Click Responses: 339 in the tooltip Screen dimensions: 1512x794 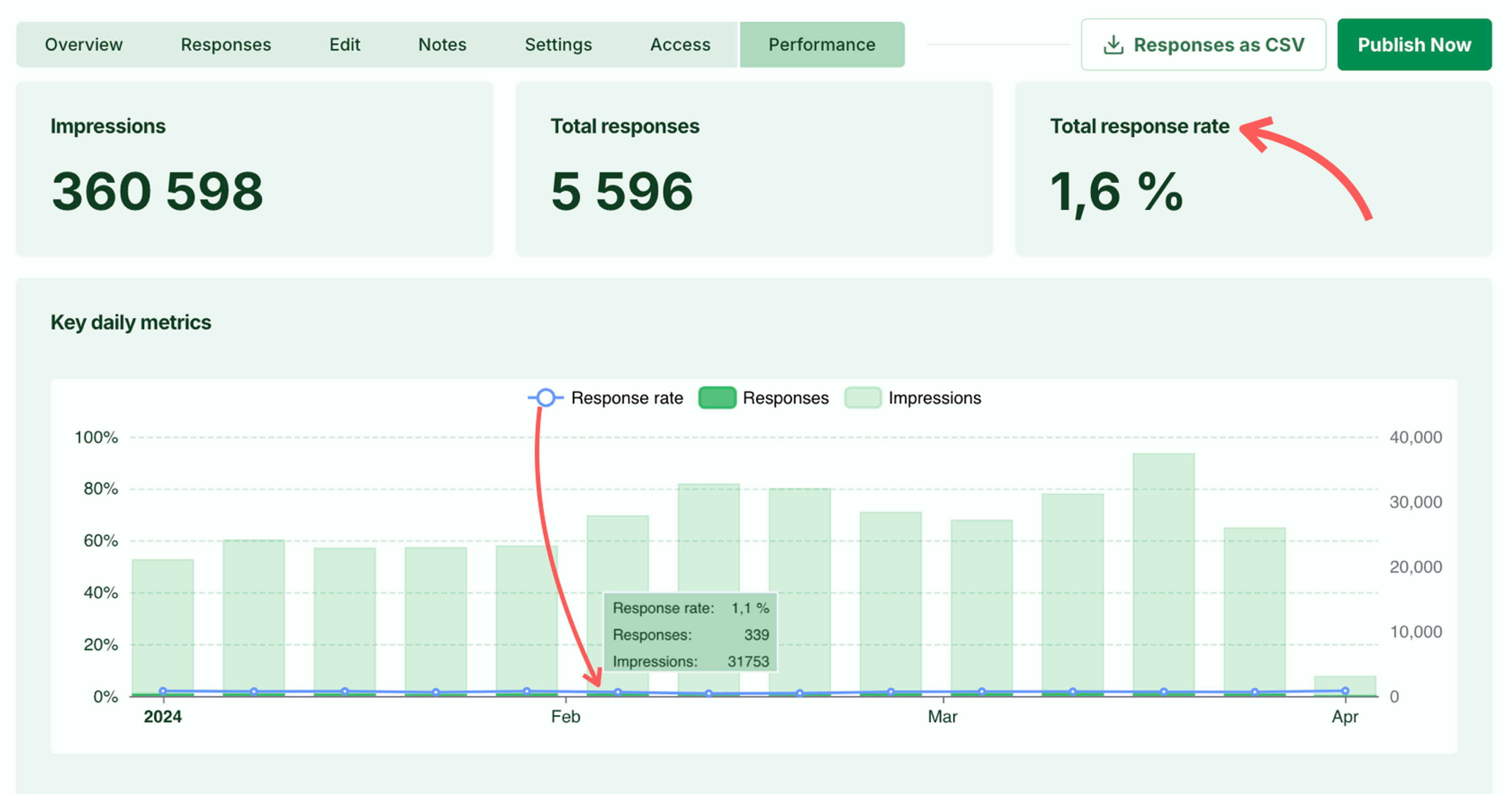coord(690,635)
